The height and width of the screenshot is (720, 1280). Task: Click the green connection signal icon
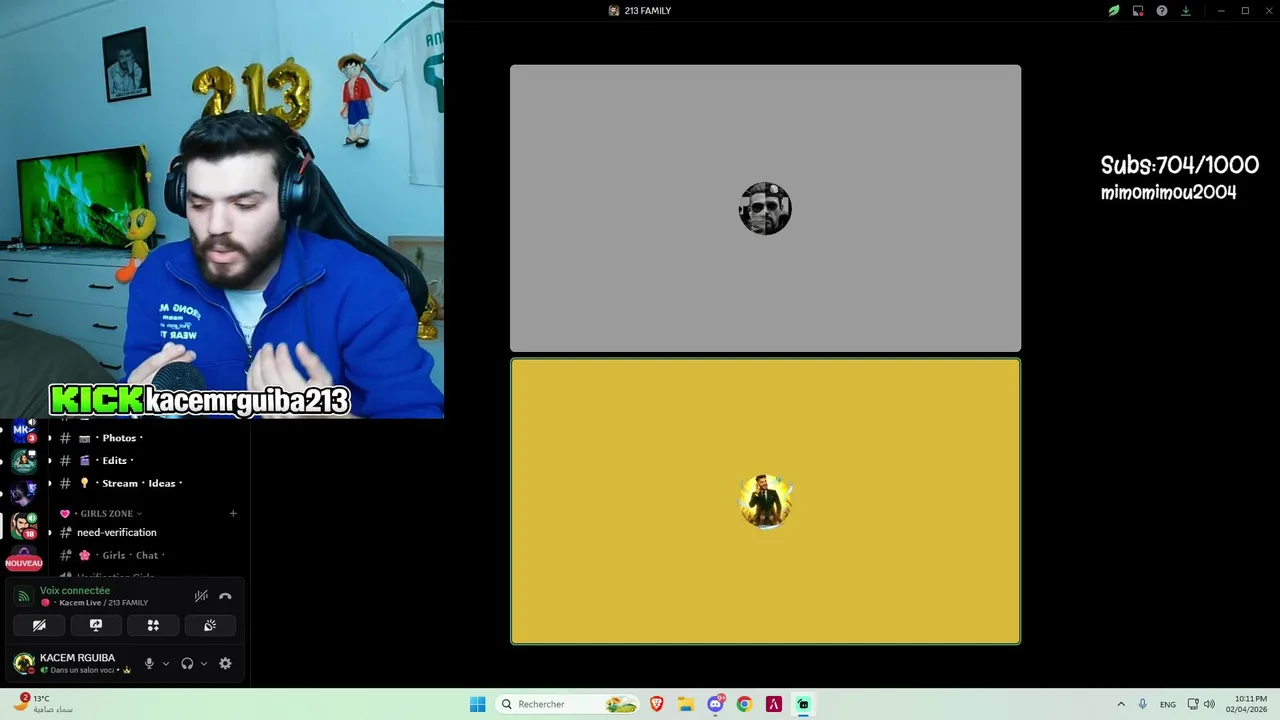tap(24, 596)
